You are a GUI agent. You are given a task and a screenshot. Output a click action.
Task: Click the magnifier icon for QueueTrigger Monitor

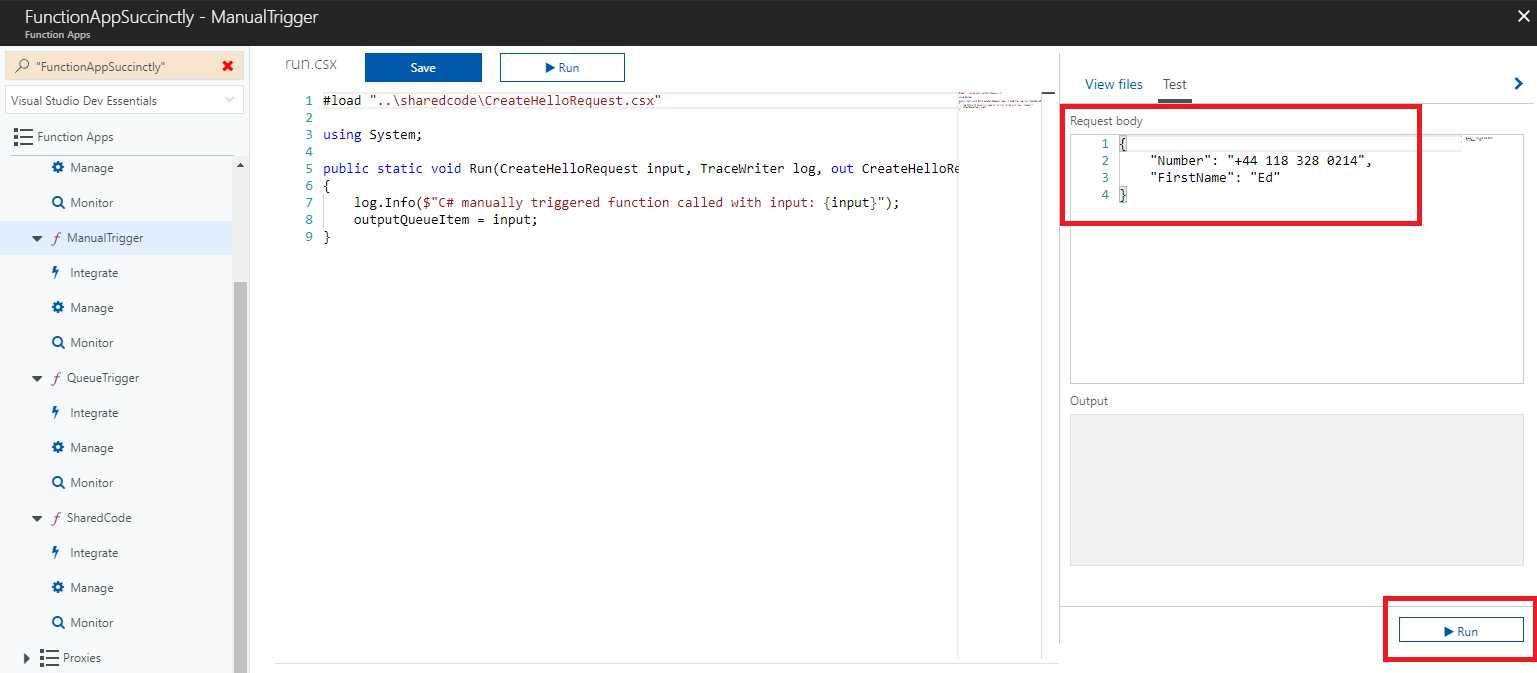click(x=57, y=482)
